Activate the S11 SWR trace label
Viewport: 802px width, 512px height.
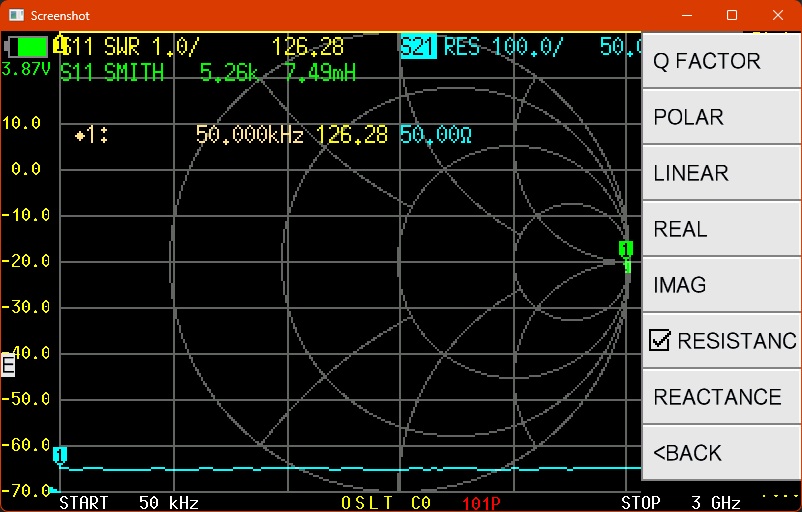pyautogui.click(x=132, y=47)
